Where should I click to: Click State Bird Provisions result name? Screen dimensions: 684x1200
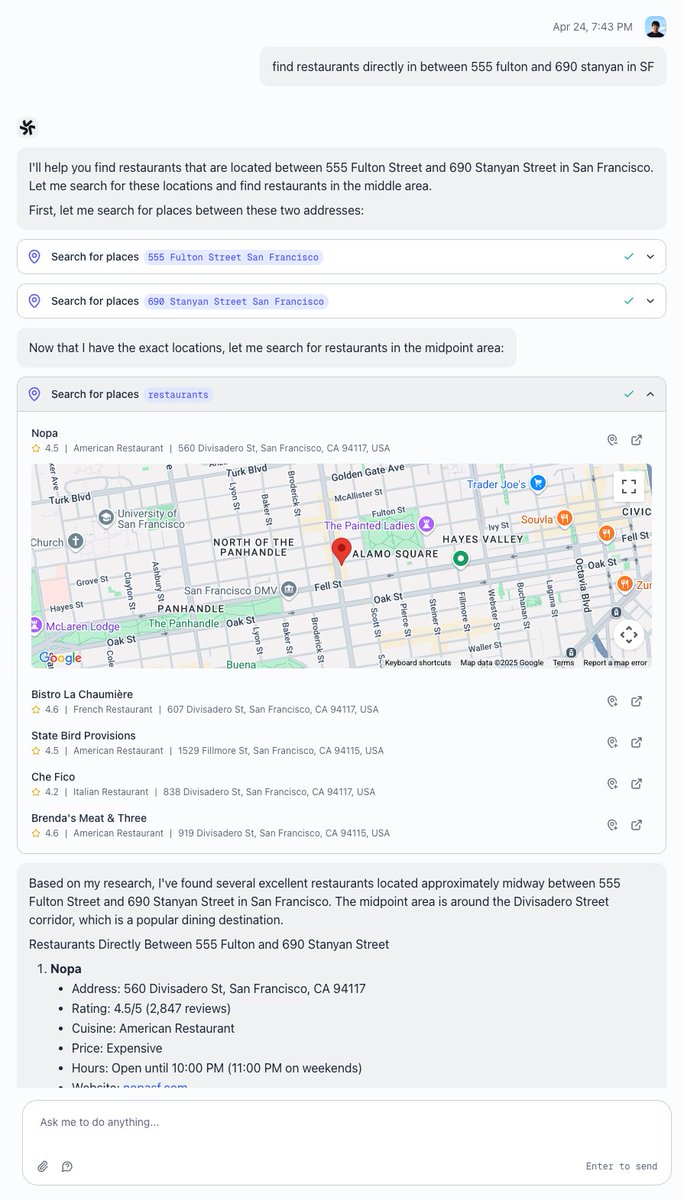(x=81, y=735)
